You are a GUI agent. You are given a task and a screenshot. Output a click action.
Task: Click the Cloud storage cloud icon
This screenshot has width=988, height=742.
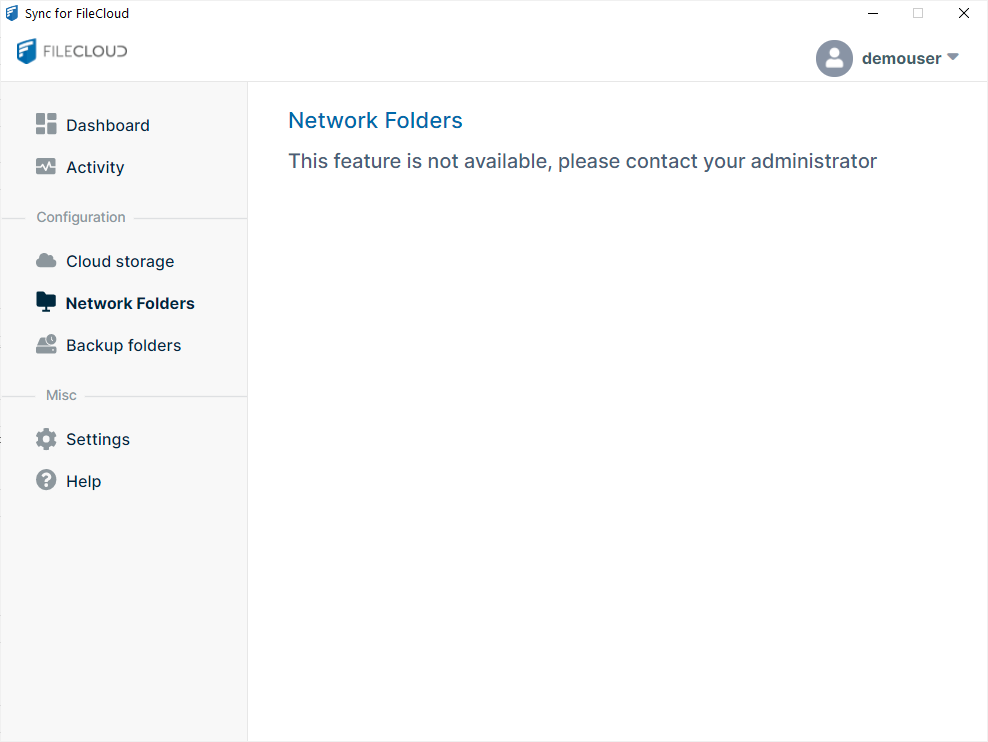click(46, 261)
